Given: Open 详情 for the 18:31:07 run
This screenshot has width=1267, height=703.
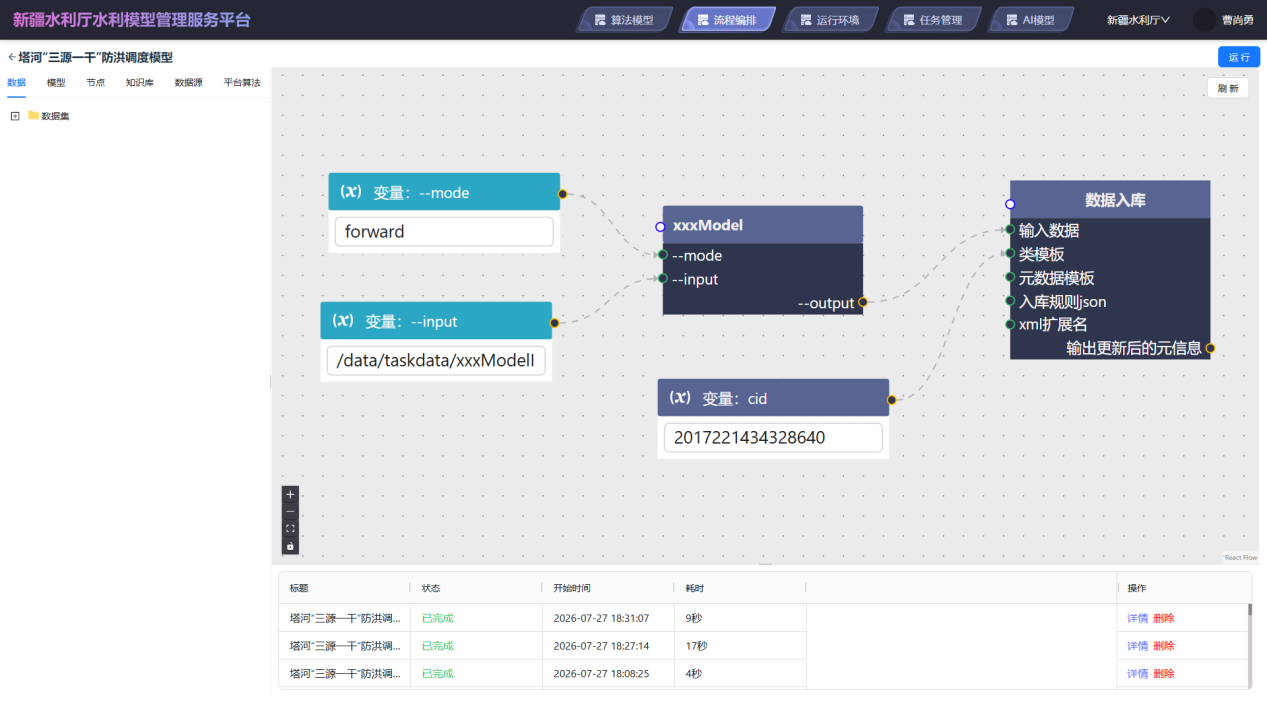Looking at the screenshot, I should point(1138,618).
